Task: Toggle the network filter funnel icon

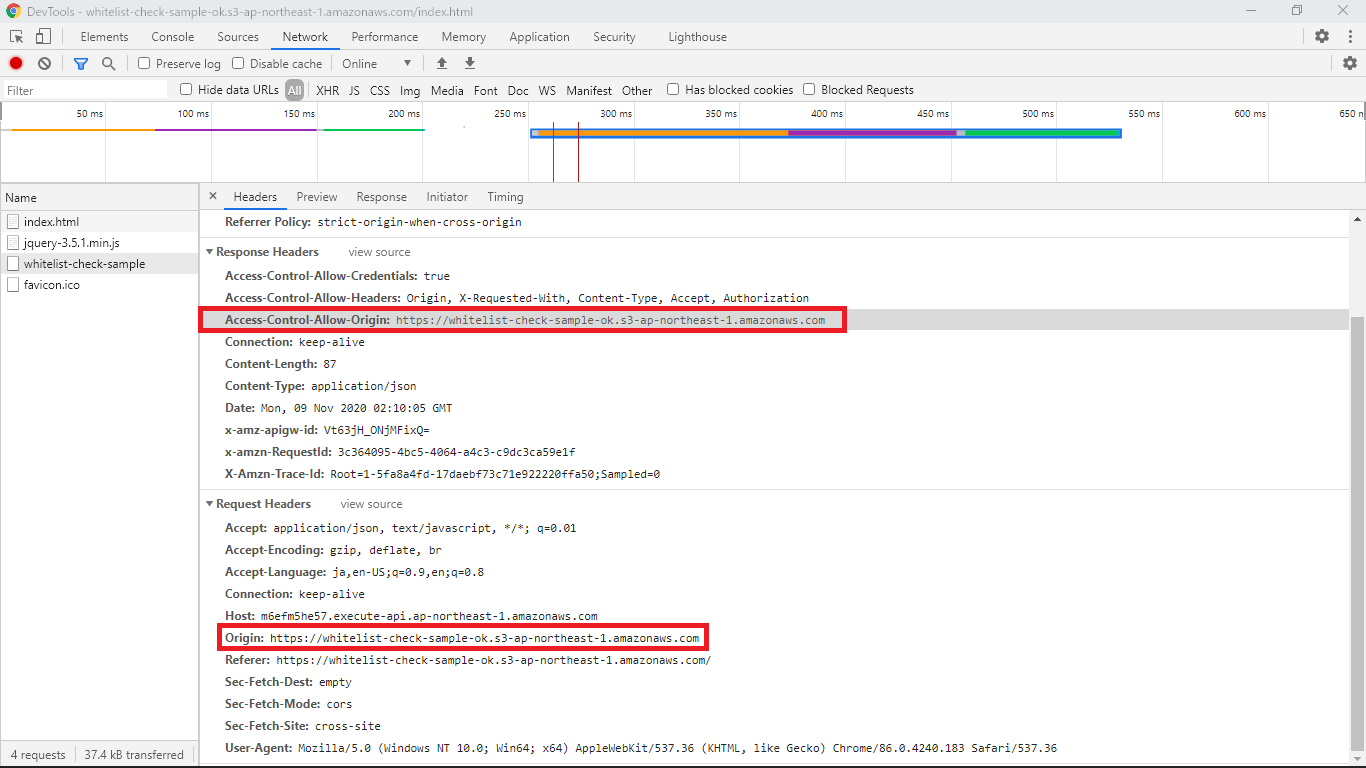Action: pyautogui.click(x=81, y=63)
